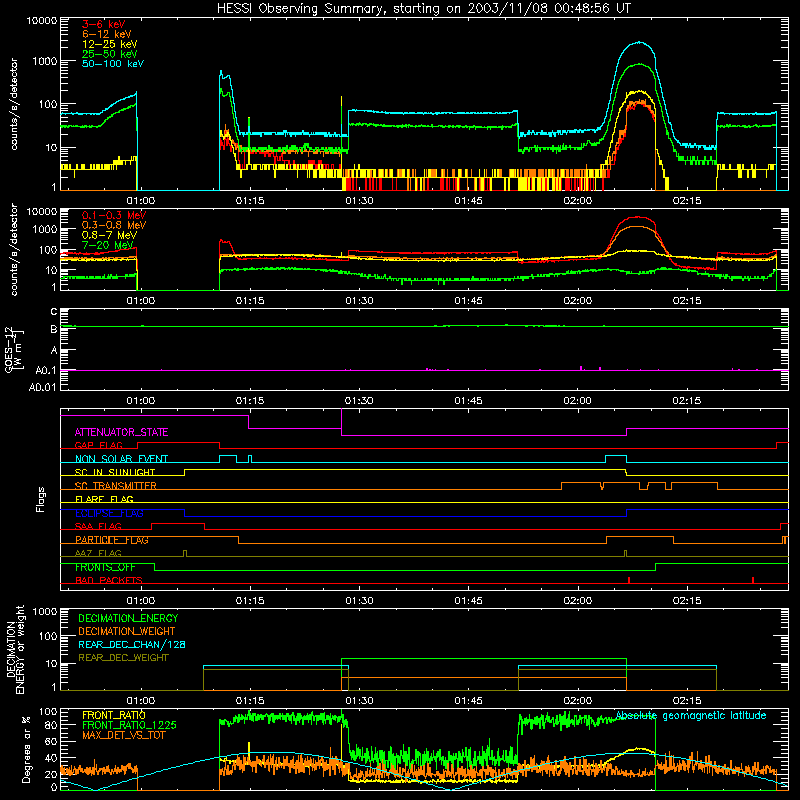Click the 0.1-0.3 MeV legend label
800x800 pixels.
coord(114,215)
